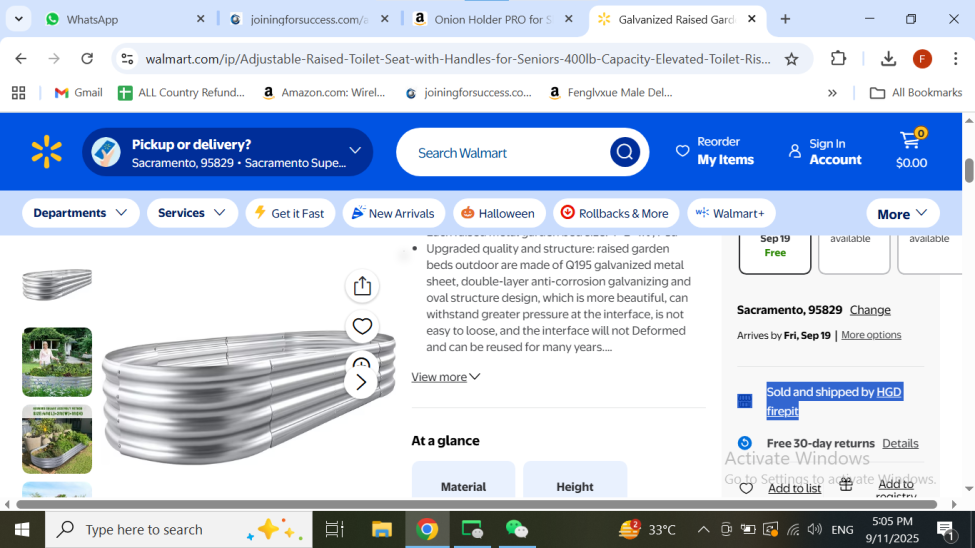Image resolution: width=975 pixels, height=548 pixels.
Task: Show more bookmarks with double chevron
Action: pos(832,93)
